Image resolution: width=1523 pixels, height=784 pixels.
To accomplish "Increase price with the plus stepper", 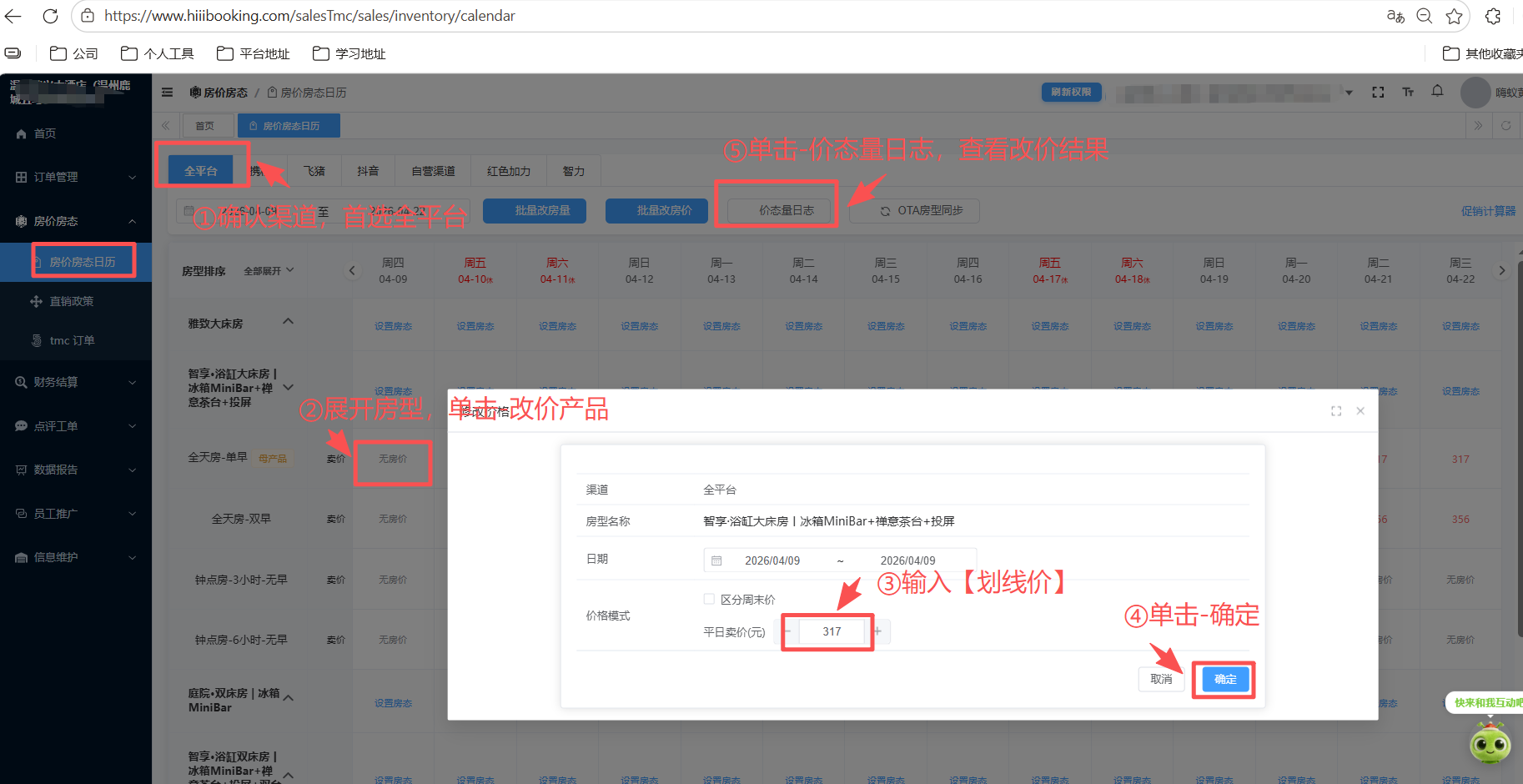I will (878, 631).
